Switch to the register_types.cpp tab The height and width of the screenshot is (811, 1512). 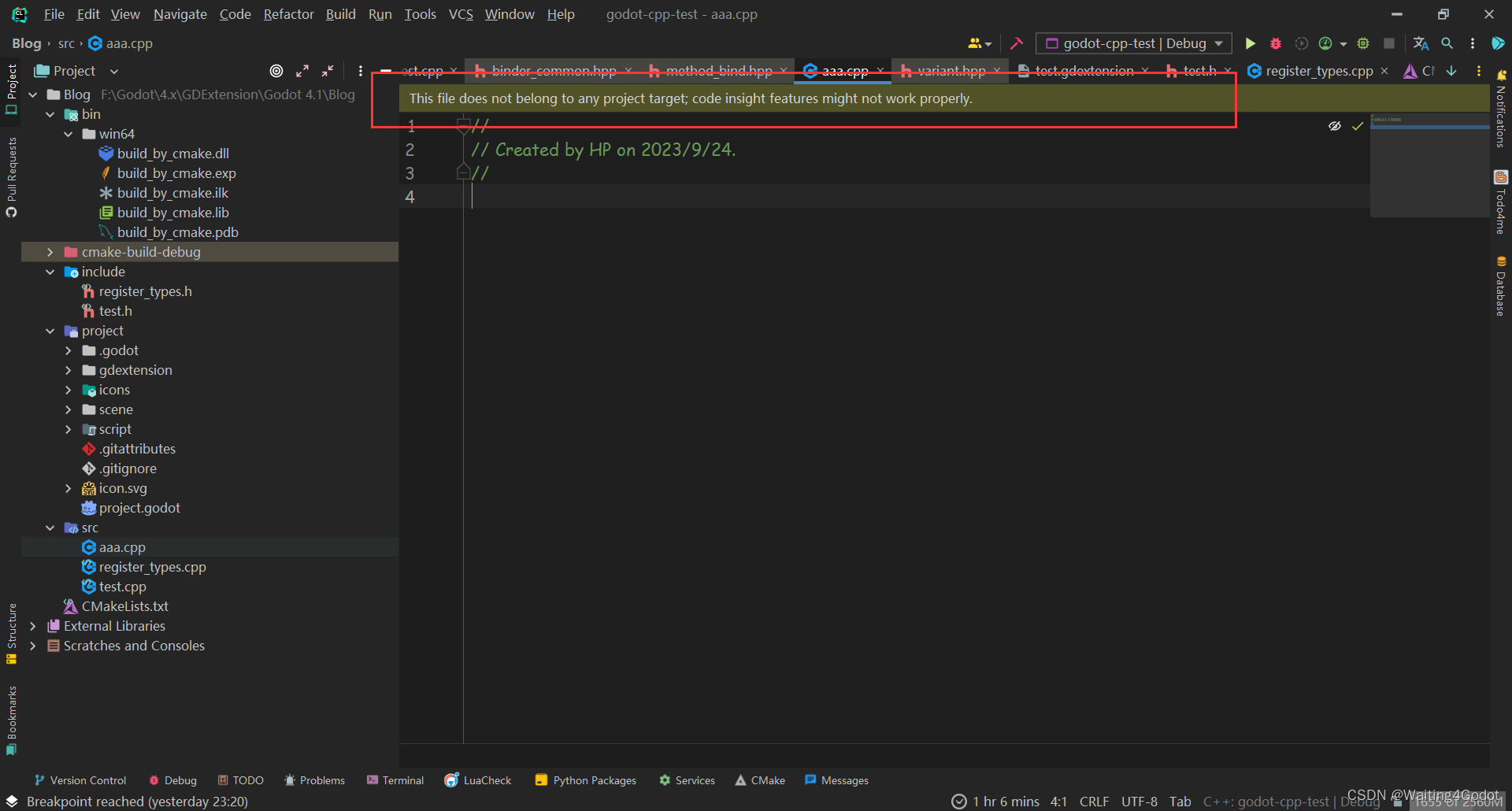[1317, 71]
